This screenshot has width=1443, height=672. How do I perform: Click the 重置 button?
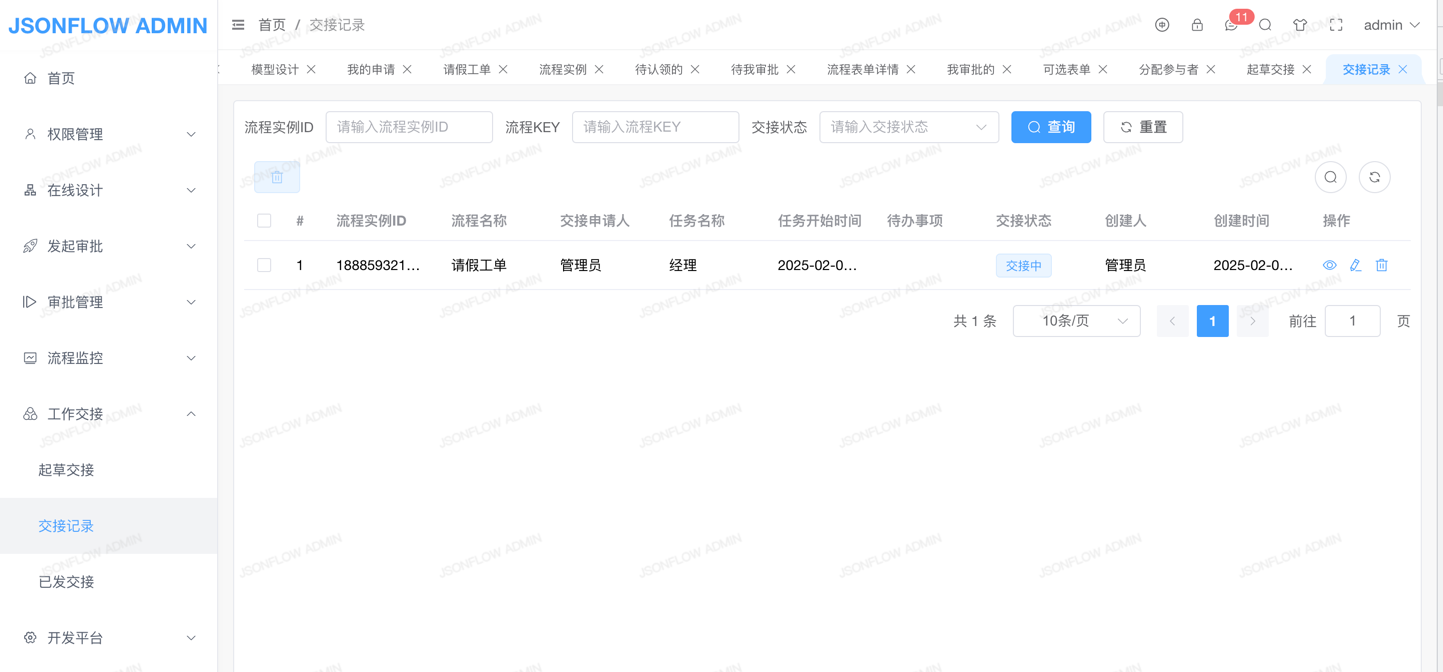pos(1142,127)
